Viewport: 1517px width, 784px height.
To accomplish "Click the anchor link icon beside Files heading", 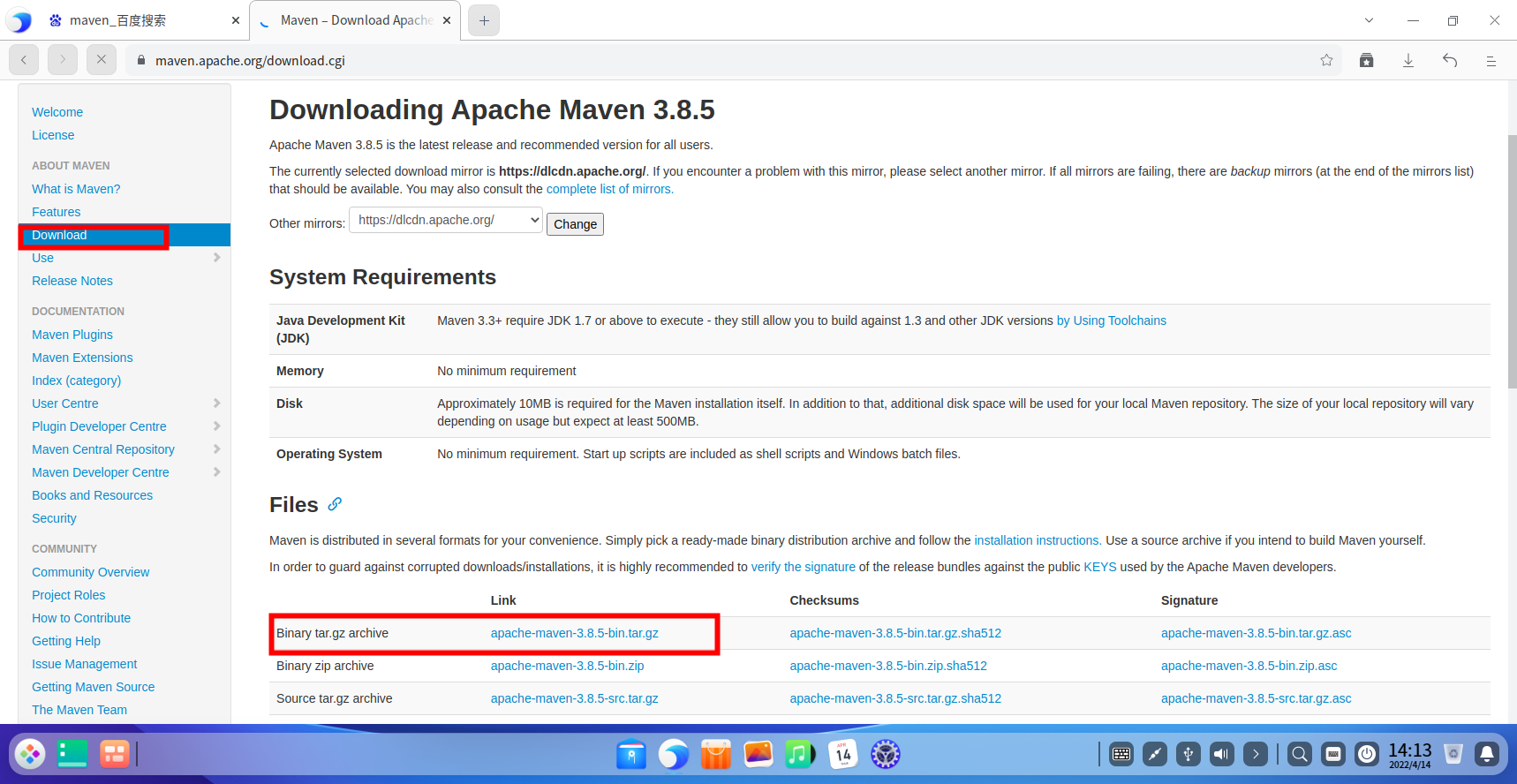I will (335, 504).
